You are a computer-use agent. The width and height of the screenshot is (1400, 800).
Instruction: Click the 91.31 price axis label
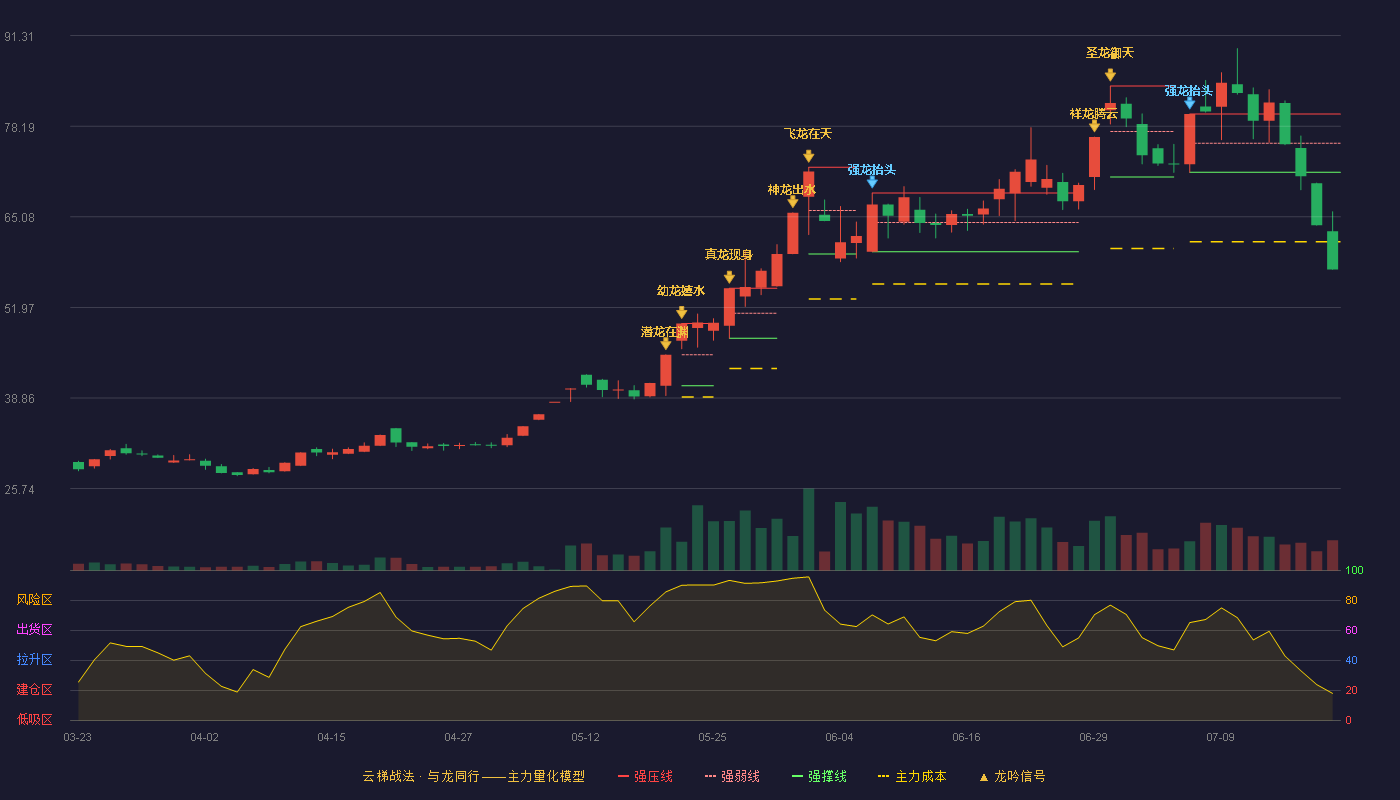click(x=19, y=37)
